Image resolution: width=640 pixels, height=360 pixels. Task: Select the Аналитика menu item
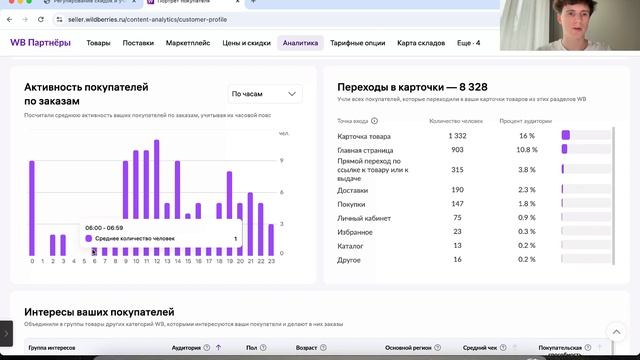click(300, 43)
